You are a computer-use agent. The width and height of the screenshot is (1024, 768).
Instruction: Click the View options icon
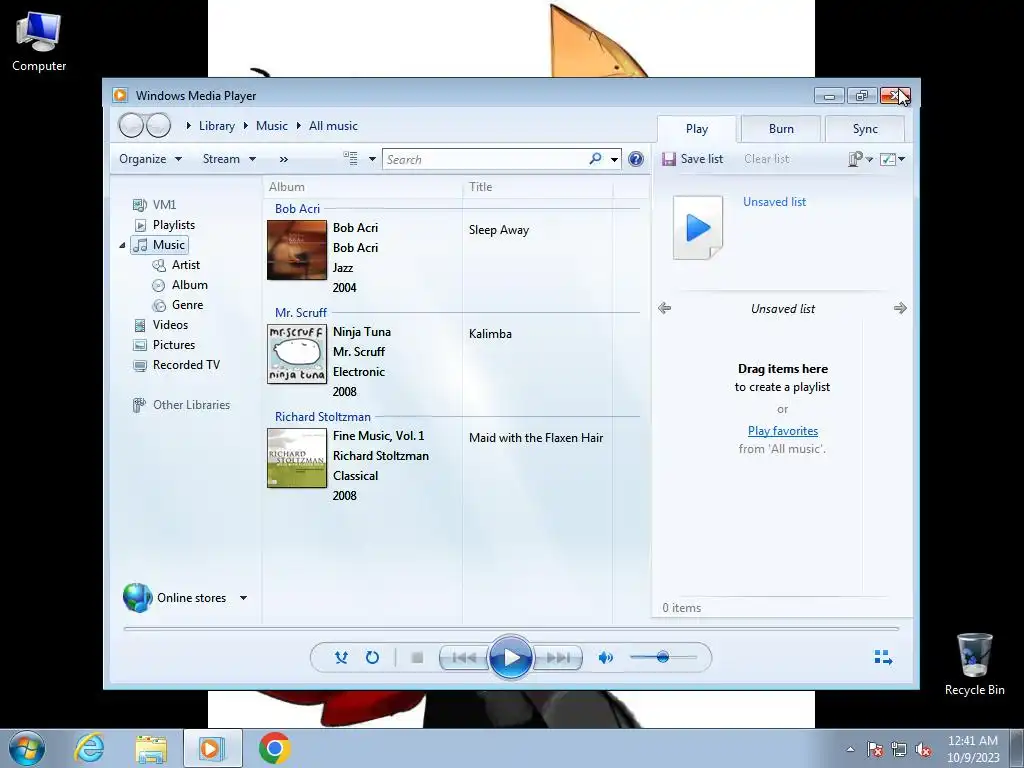(x=351, y=159)
